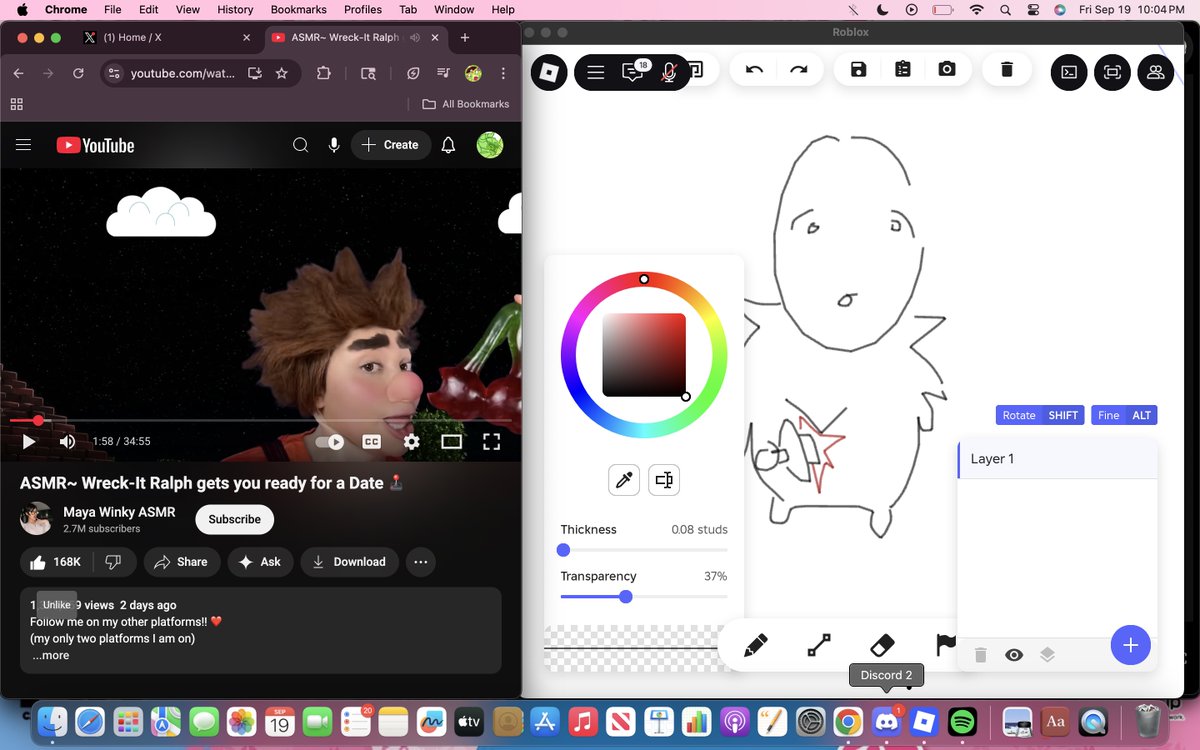Redo the stroke in Roblox
This screenshot has width=1200, height=750.
799,70
